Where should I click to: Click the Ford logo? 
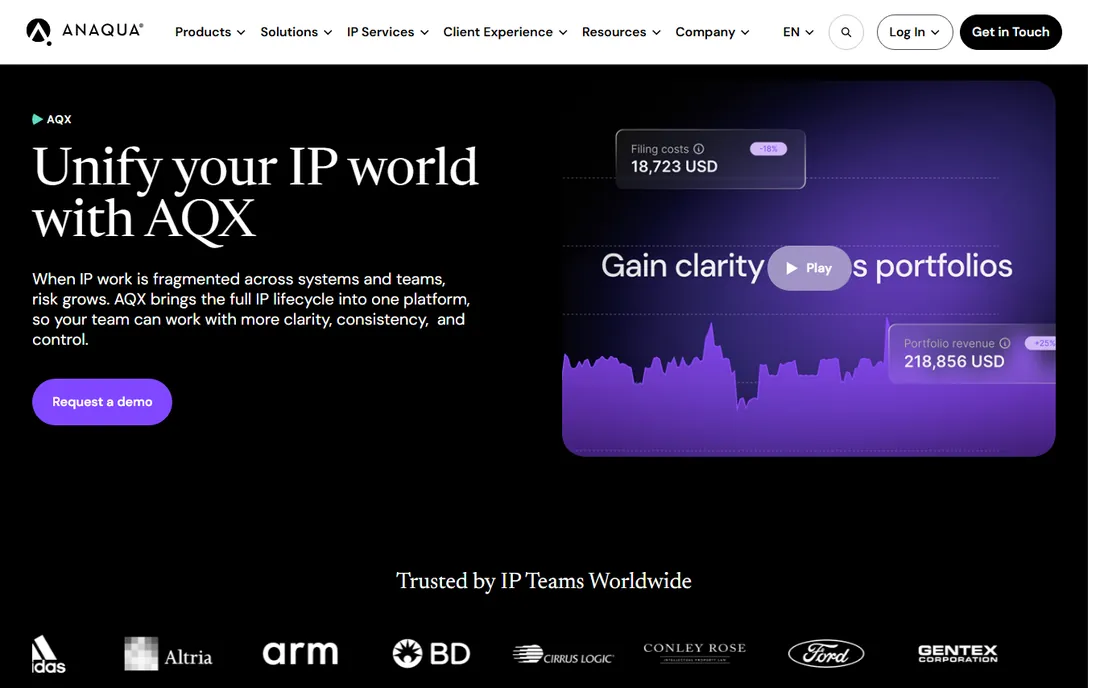[x=826, y=654]
